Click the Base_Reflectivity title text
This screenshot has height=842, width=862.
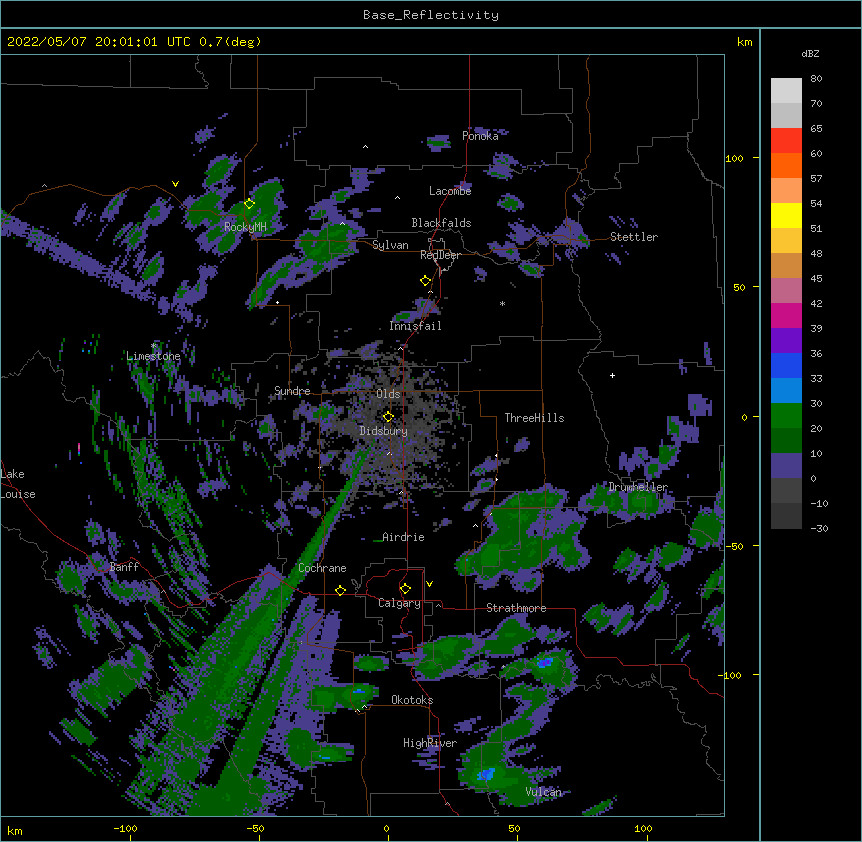coord(431,15)
